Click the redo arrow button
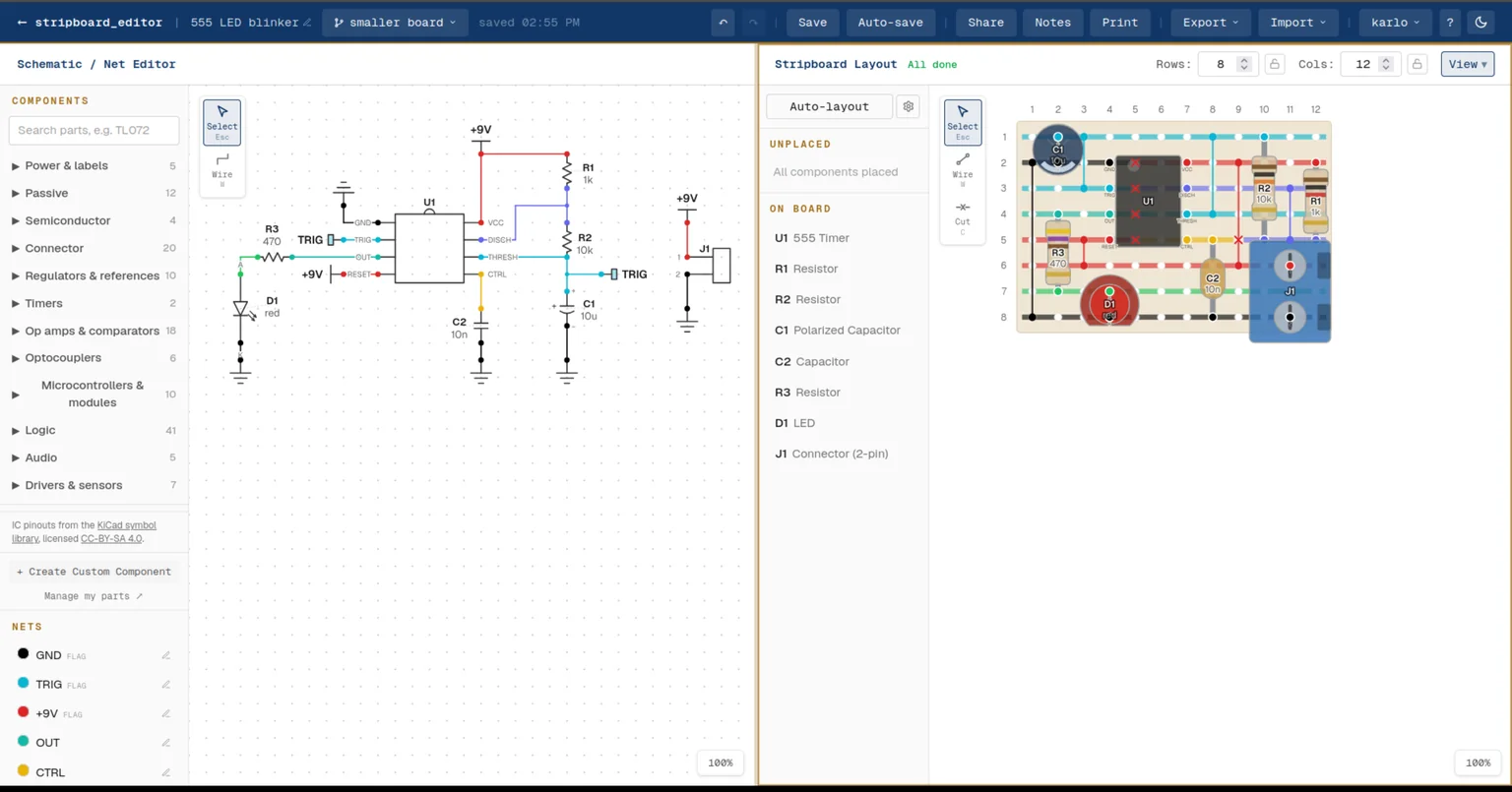 click(753, 23)
